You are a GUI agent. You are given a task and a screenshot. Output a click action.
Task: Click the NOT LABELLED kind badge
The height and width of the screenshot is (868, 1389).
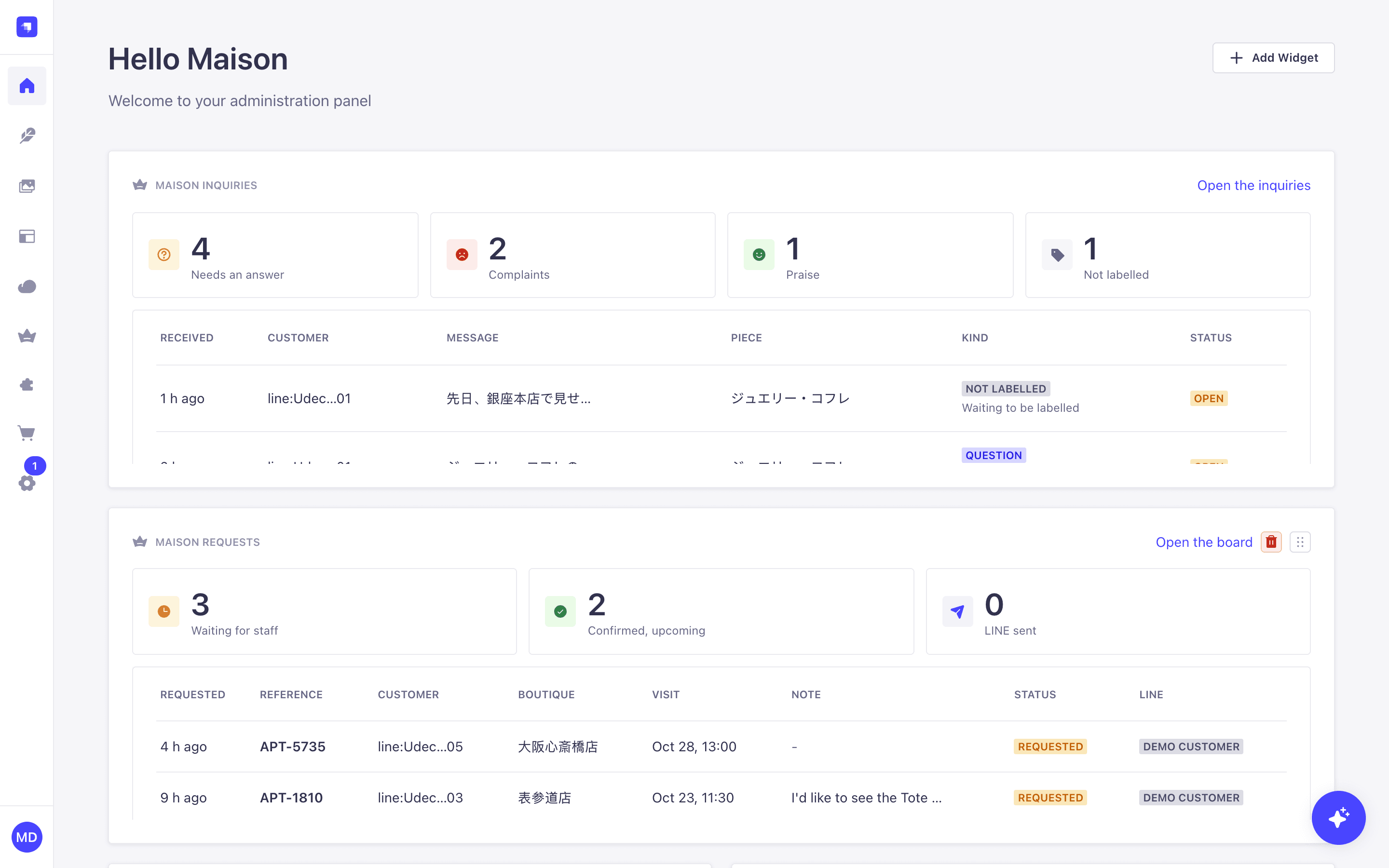pos(1006,389)
